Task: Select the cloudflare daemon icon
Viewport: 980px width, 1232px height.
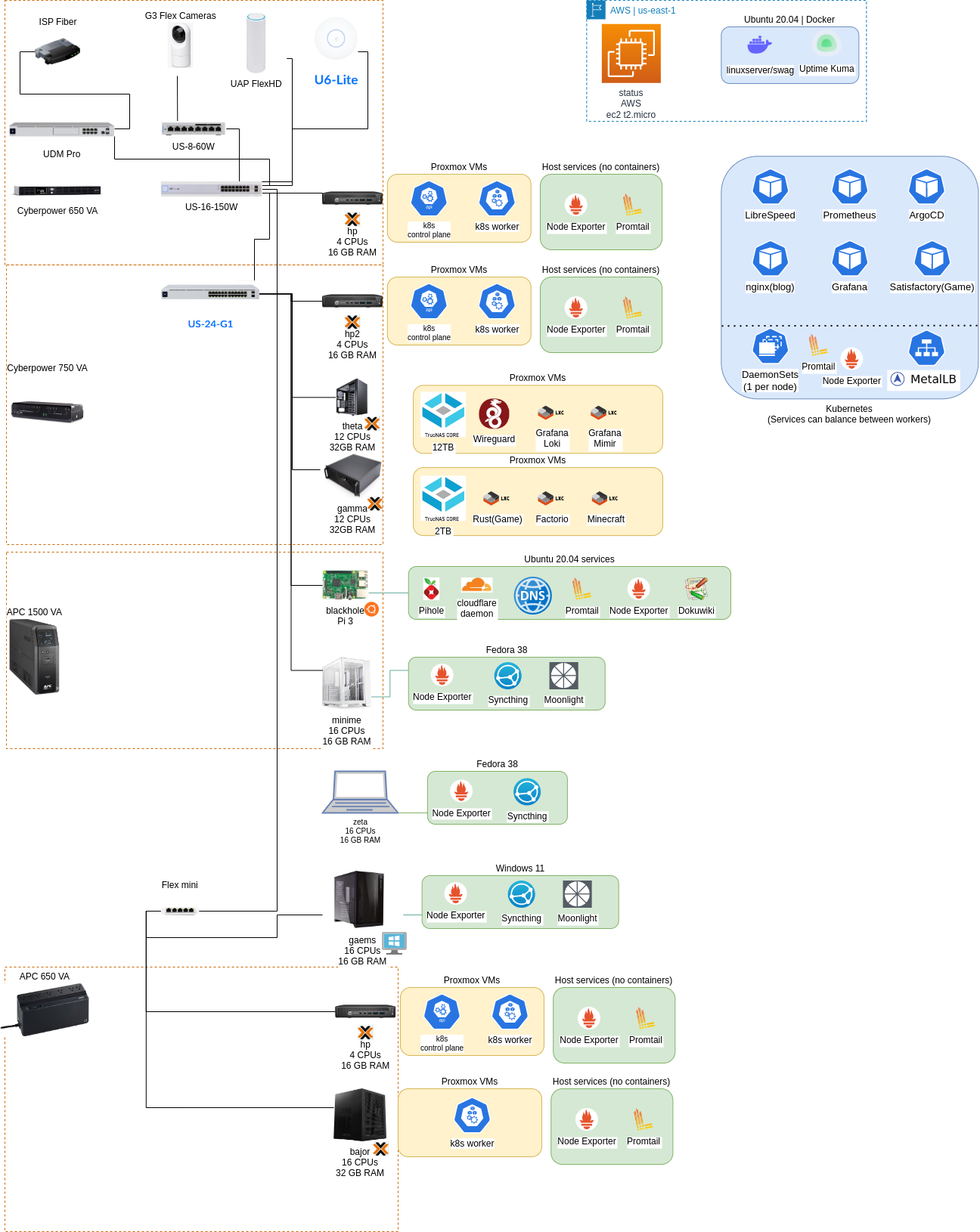Action: 476,585
